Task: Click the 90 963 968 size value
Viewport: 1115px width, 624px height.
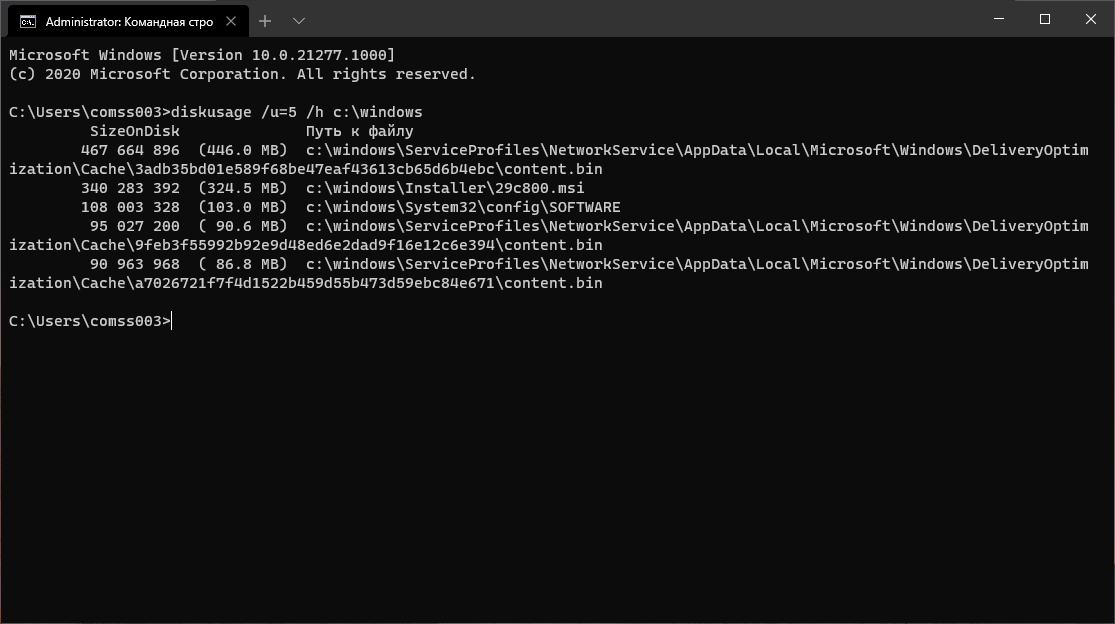Action: [x=135, y=264]
